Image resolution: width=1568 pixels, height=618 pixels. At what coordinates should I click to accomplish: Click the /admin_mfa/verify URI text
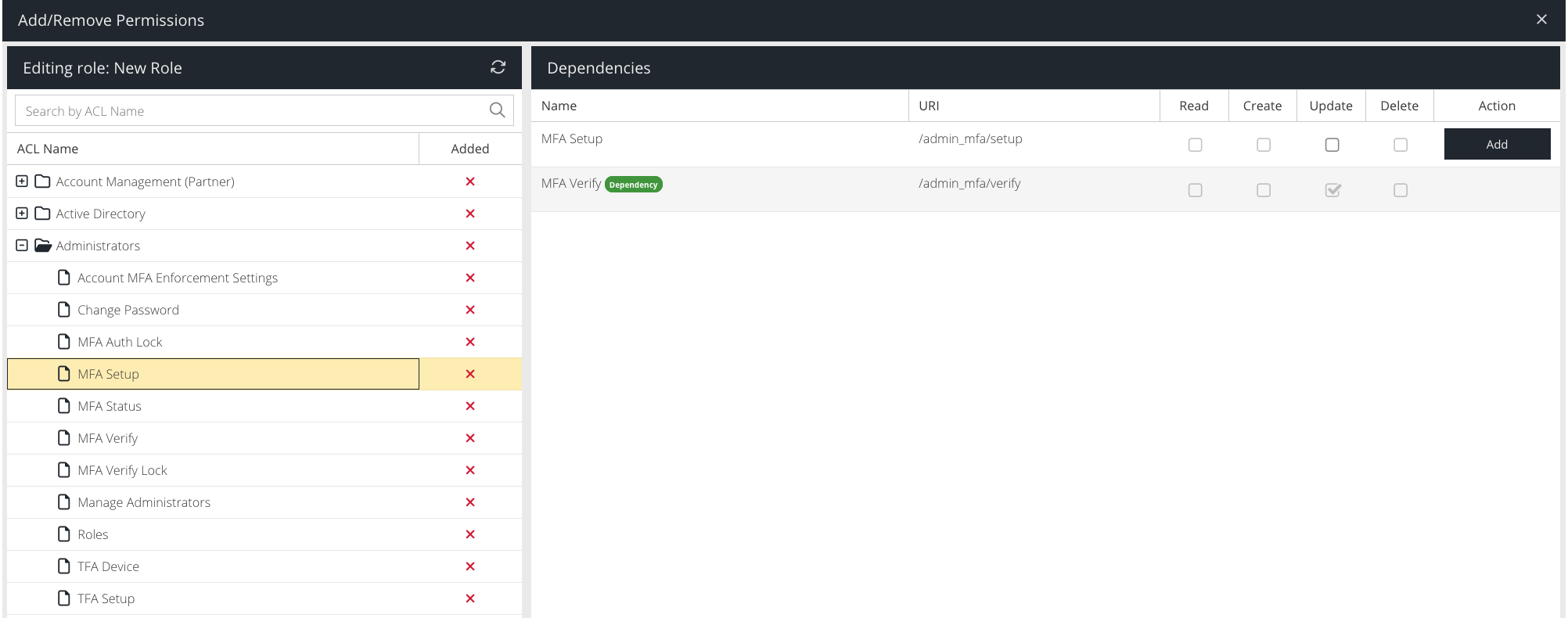[x=969, y=183]
